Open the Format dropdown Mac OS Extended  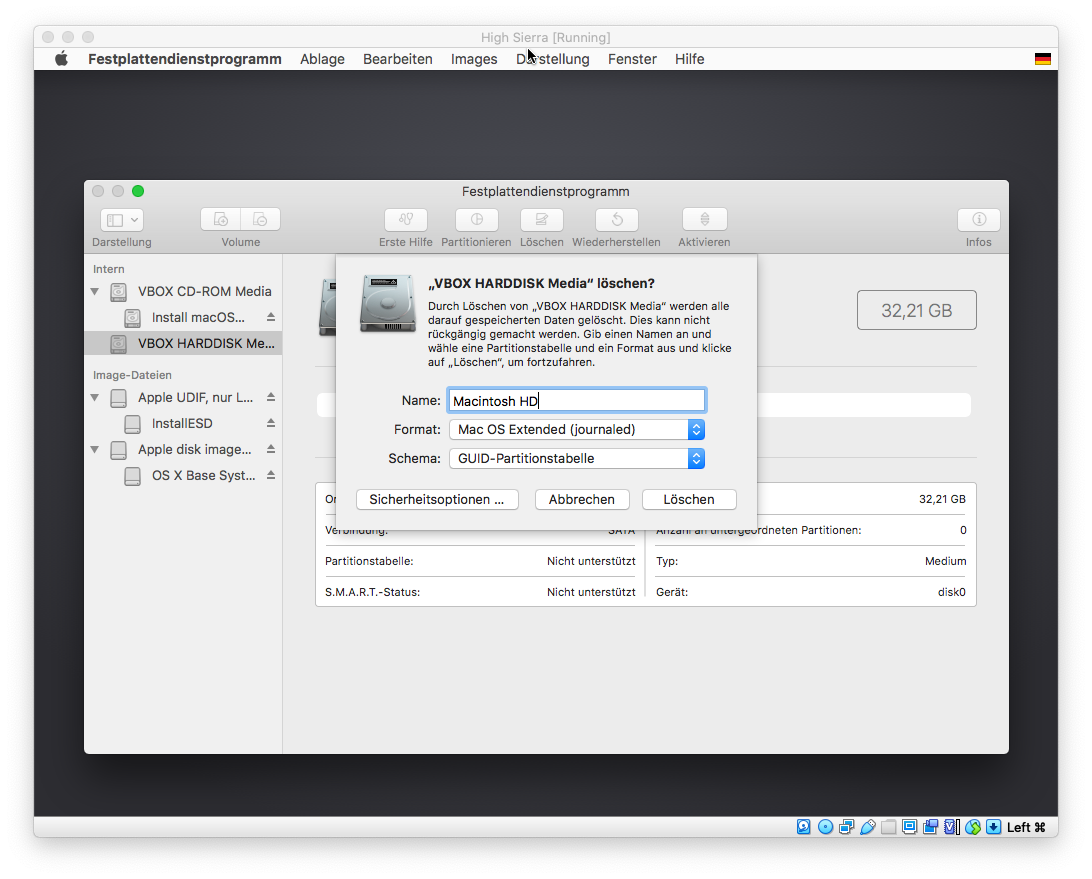click(576, 429)
